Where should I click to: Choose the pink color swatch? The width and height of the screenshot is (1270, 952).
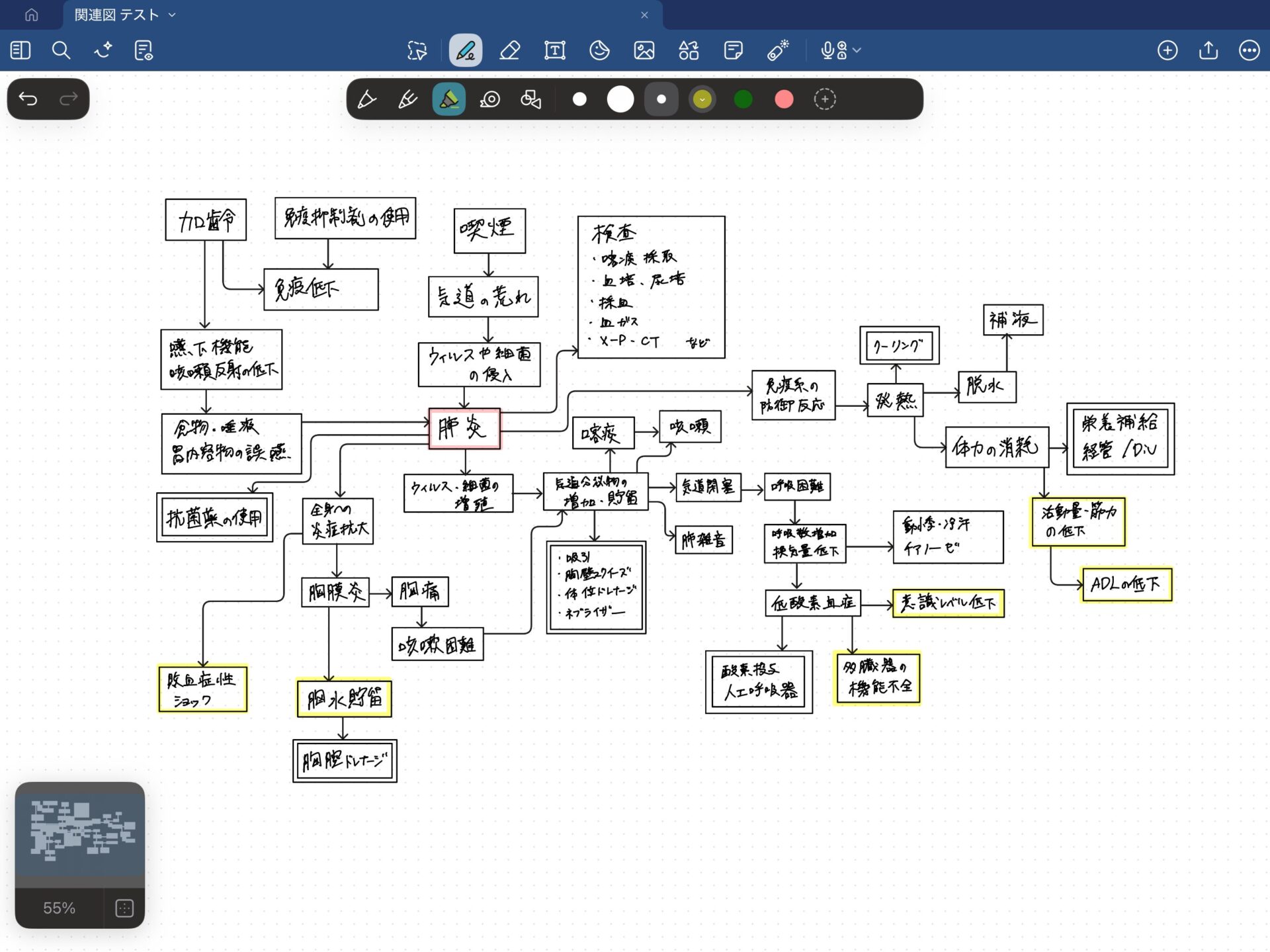784,99
